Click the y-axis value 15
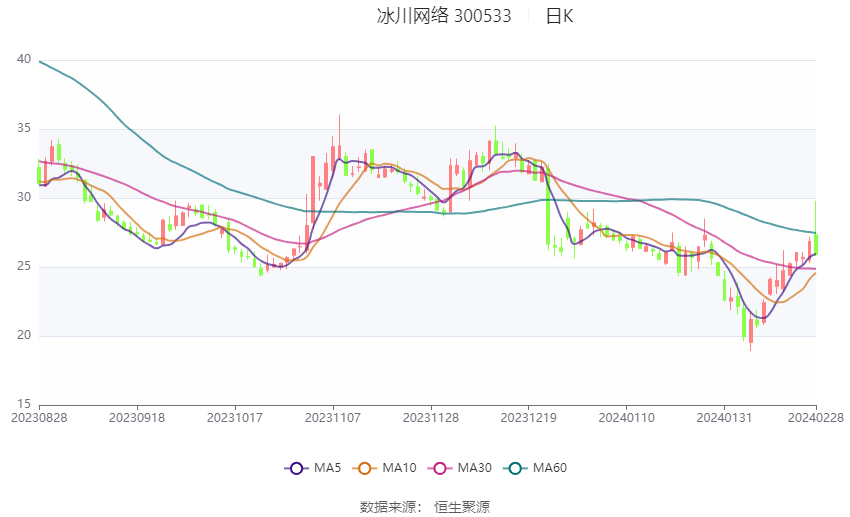 point(24,404)
